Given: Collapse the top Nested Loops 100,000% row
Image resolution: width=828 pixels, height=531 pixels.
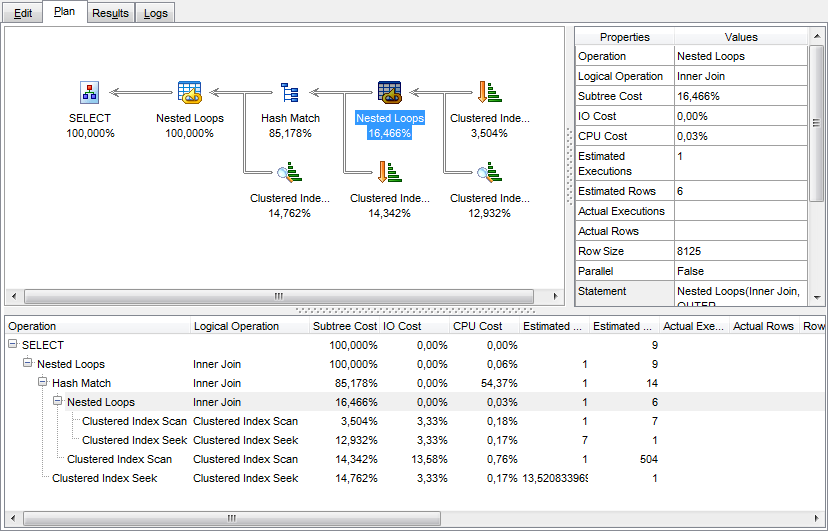Looking at the screenshot, I should click(x=28, y=363).
